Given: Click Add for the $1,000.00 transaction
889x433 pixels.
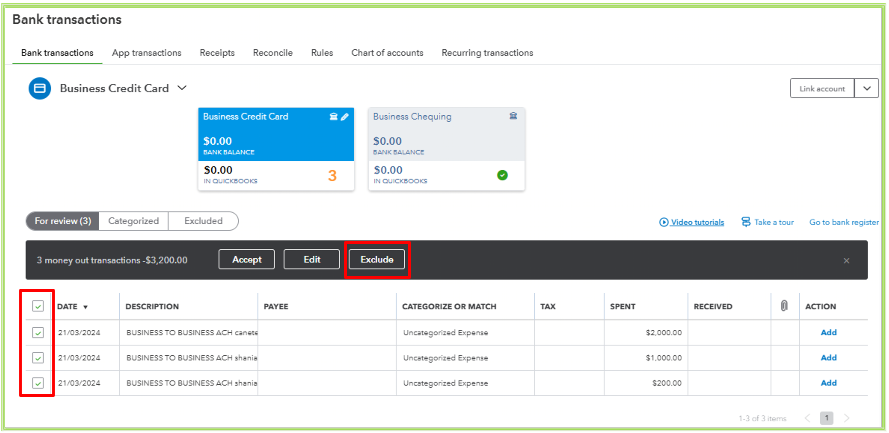Looking at the screenshot, I should (x=828, y=358).
